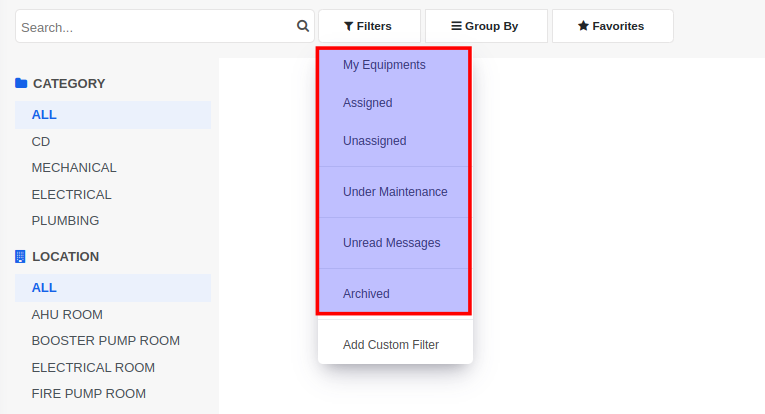Screen dimensions: 765x414
Task: Toggle the Assigned filter option
Action: pyautogui.click(x=395, y=103)
